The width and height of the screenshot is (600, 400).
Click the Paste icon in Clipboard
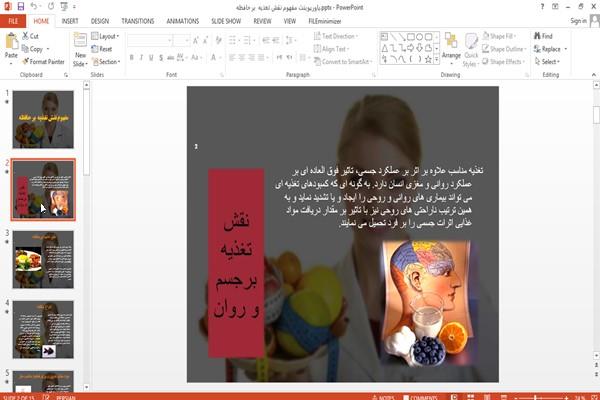point(11,41)
